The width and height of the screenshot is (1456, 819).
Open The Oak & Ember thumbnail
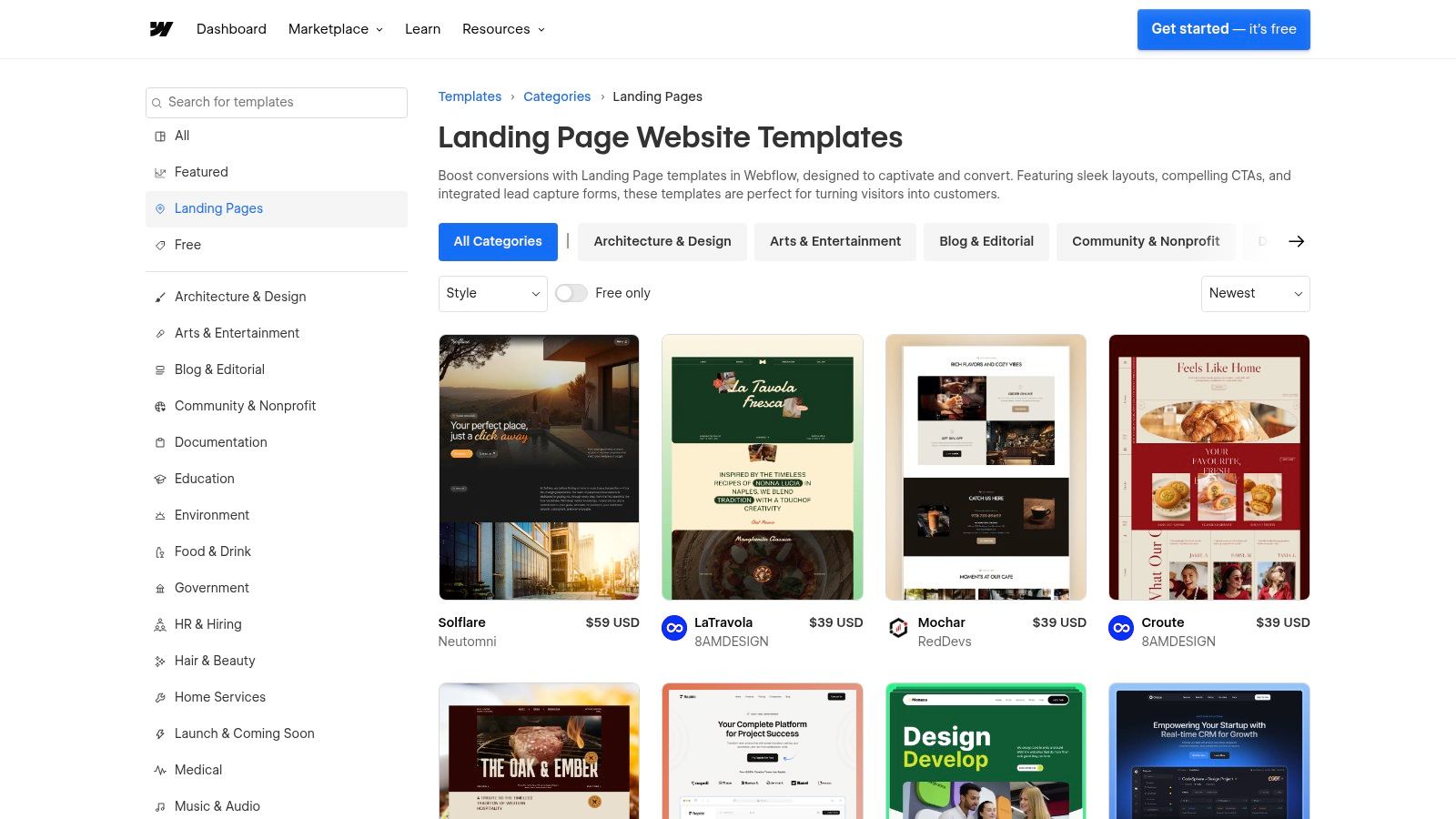coord(539,752)
